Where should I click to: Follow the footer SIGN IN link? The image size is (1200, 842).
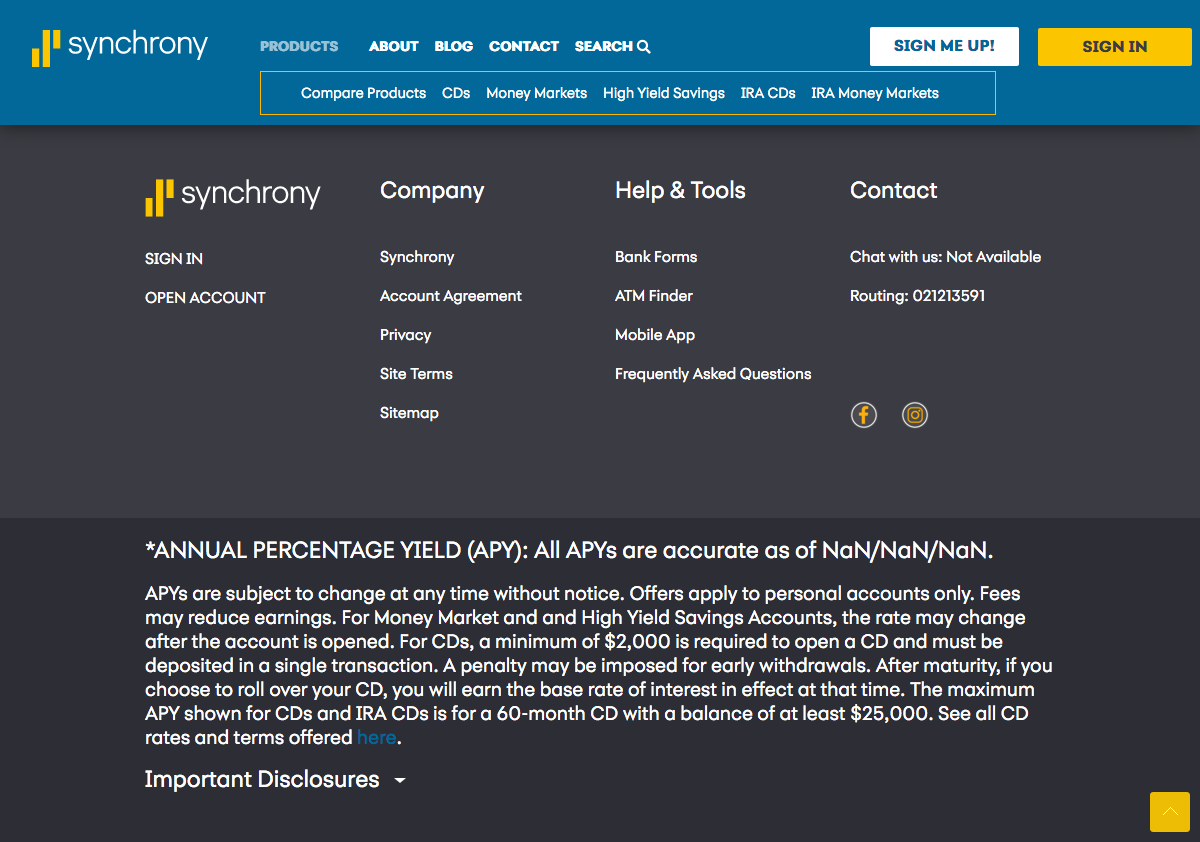coord(174,258)
